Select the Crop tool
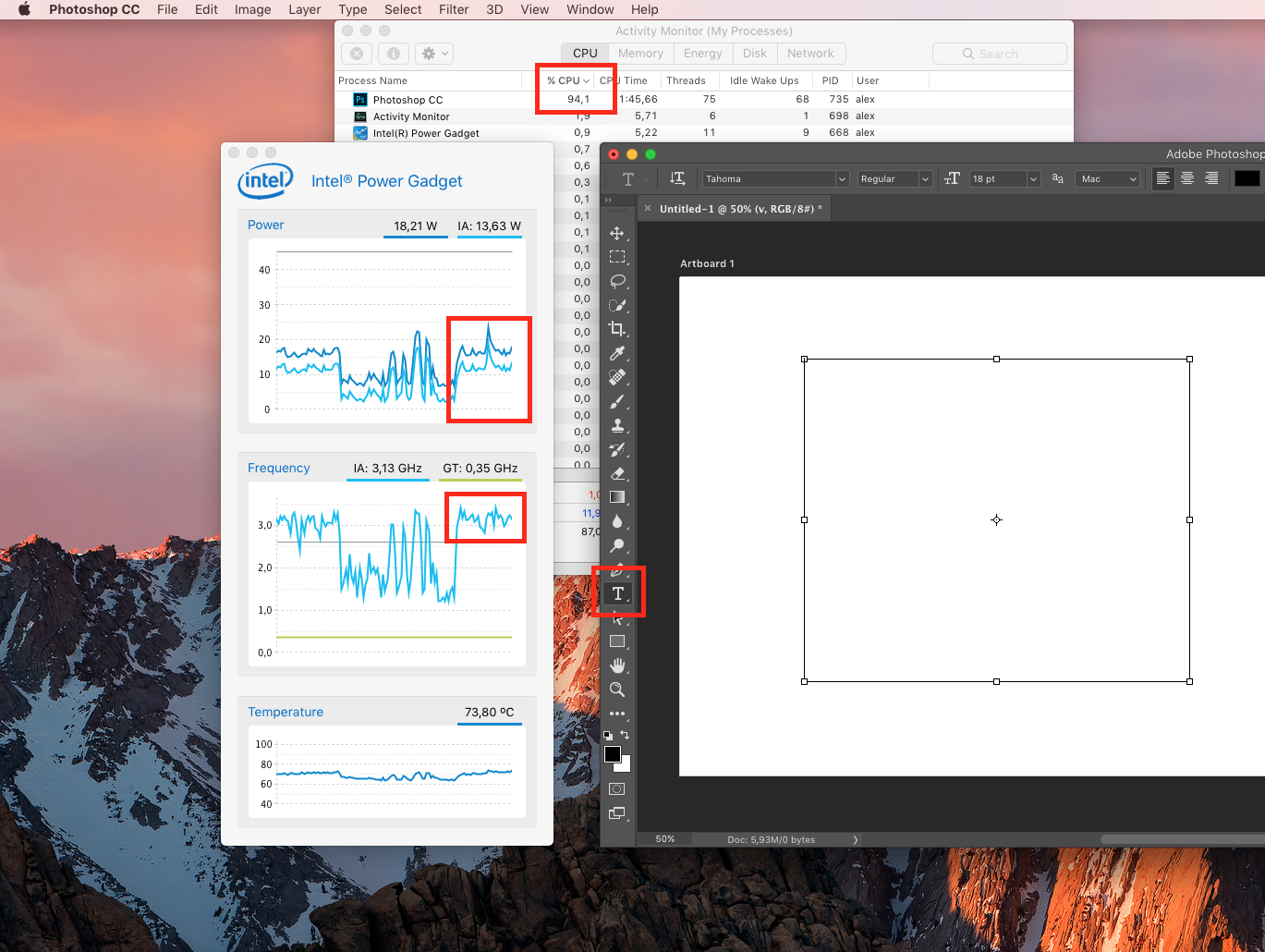 617,329
